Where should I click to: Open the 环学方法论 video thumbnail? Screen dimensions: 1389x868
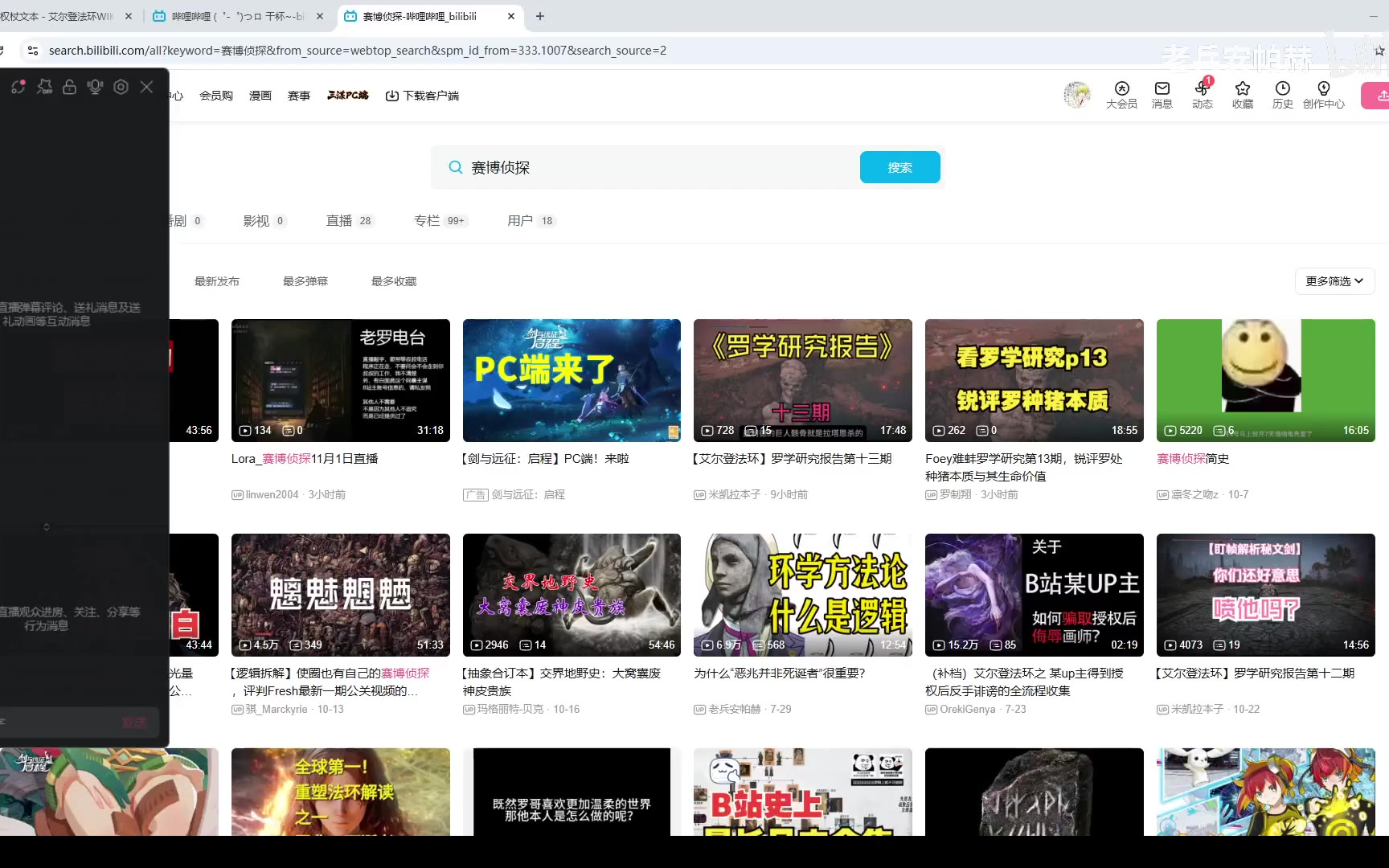click(x=802, y=595)
